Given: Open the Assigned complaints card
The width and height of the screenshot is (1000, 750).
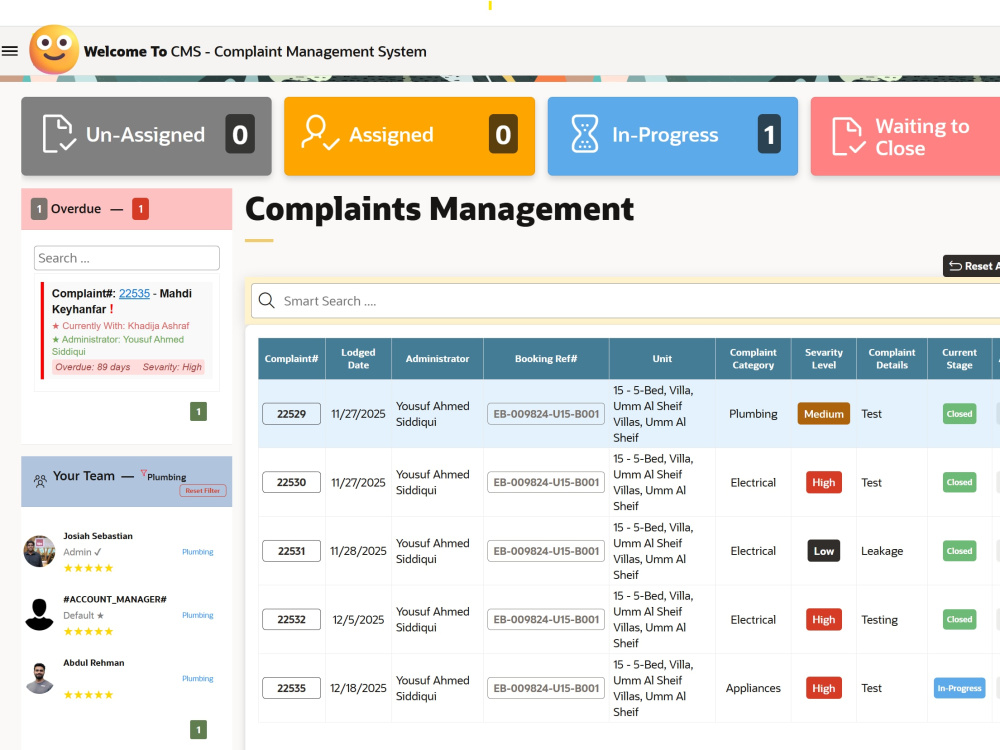Looking at the screenshot, I should [409, 136].
